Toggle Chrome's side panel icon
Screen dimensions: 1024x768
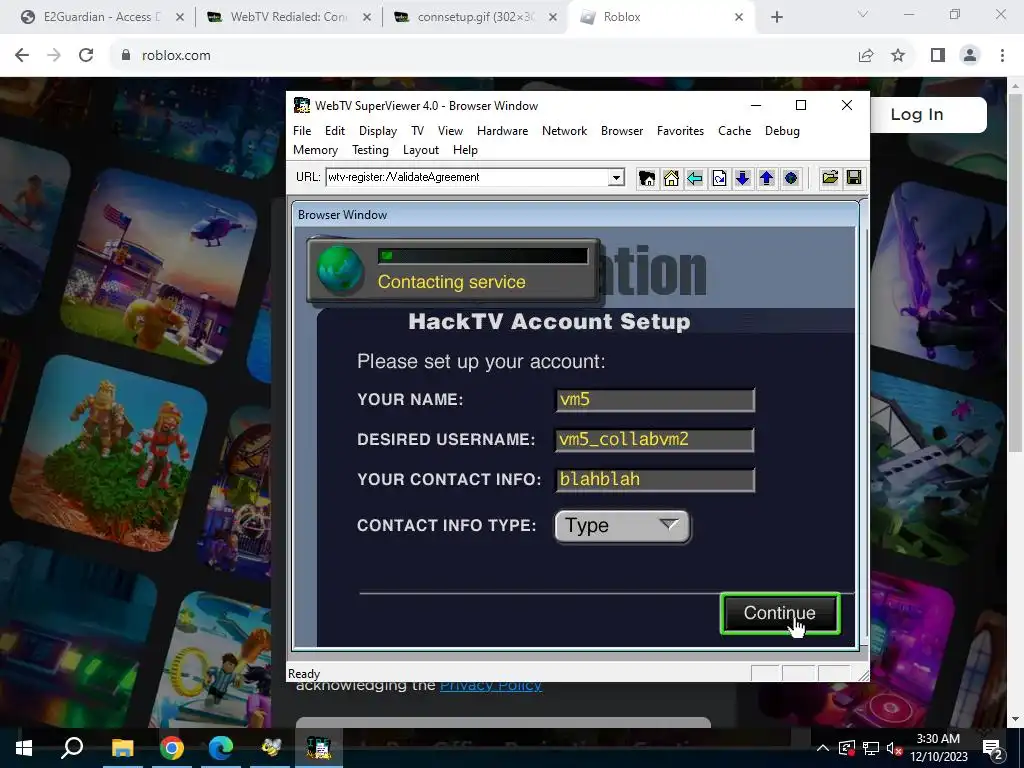tap(938, 56)
